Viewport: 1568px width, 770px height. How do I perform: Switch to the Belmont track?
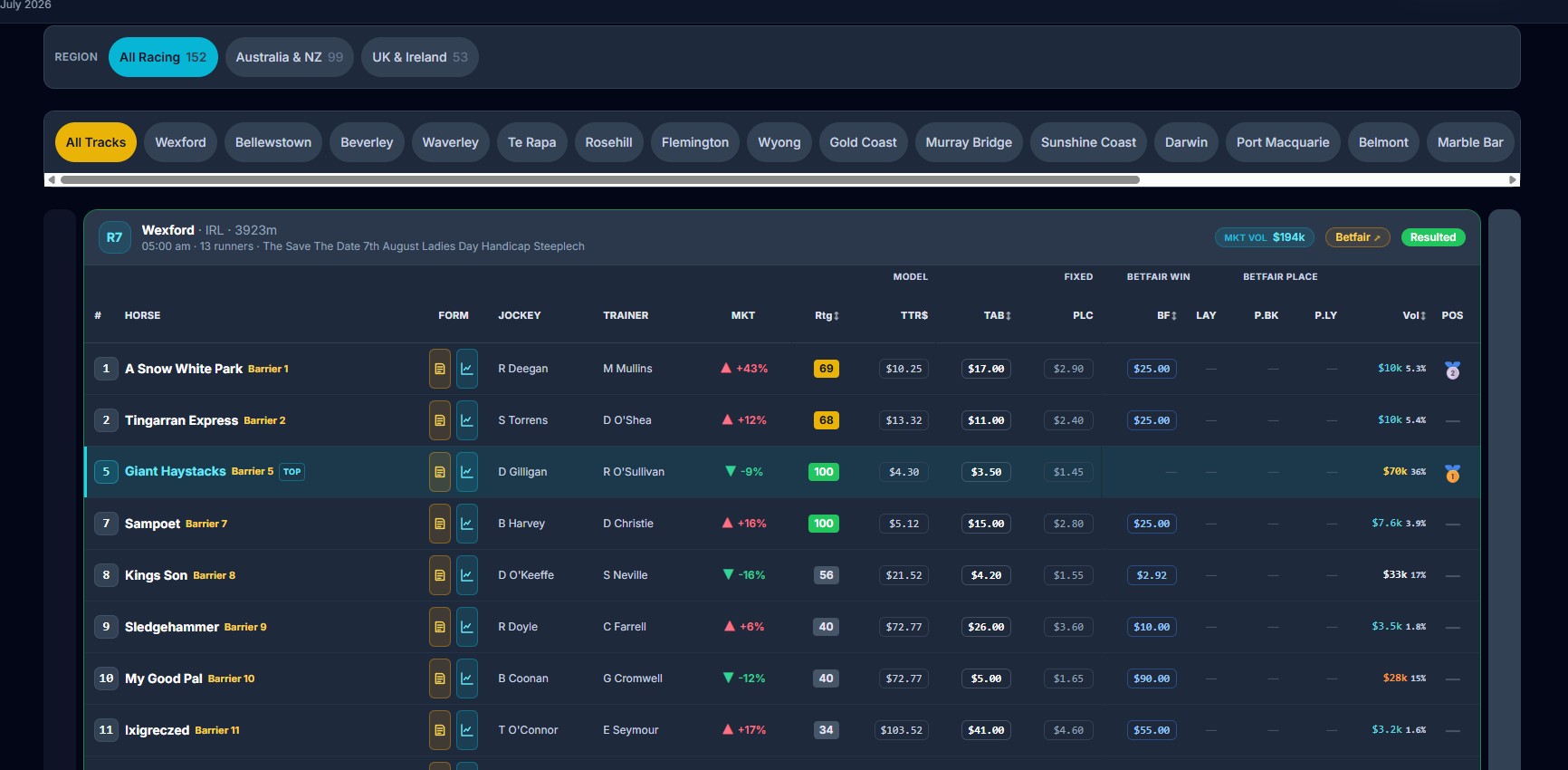(1383, 142)
